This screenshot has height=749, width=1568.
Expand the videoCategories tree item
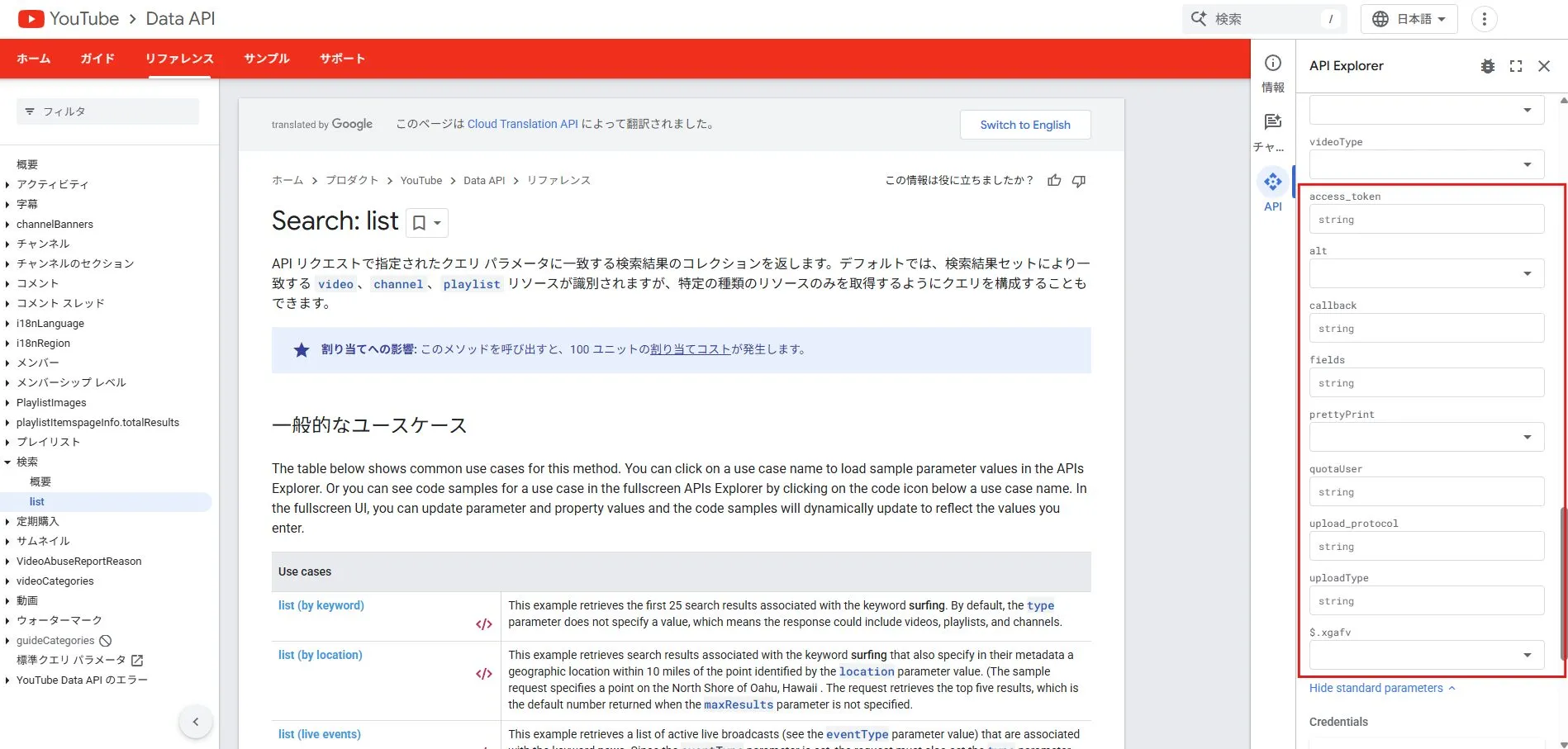pyautogui.click(x=7, y=581)
